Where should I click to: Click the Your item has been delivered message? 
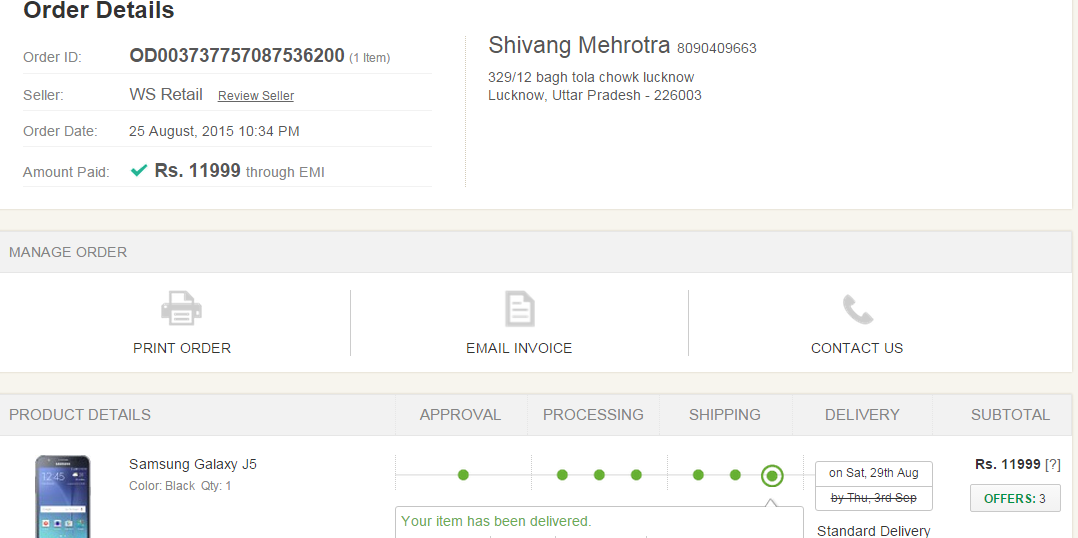pyautogui.click(x=496, y=521)
